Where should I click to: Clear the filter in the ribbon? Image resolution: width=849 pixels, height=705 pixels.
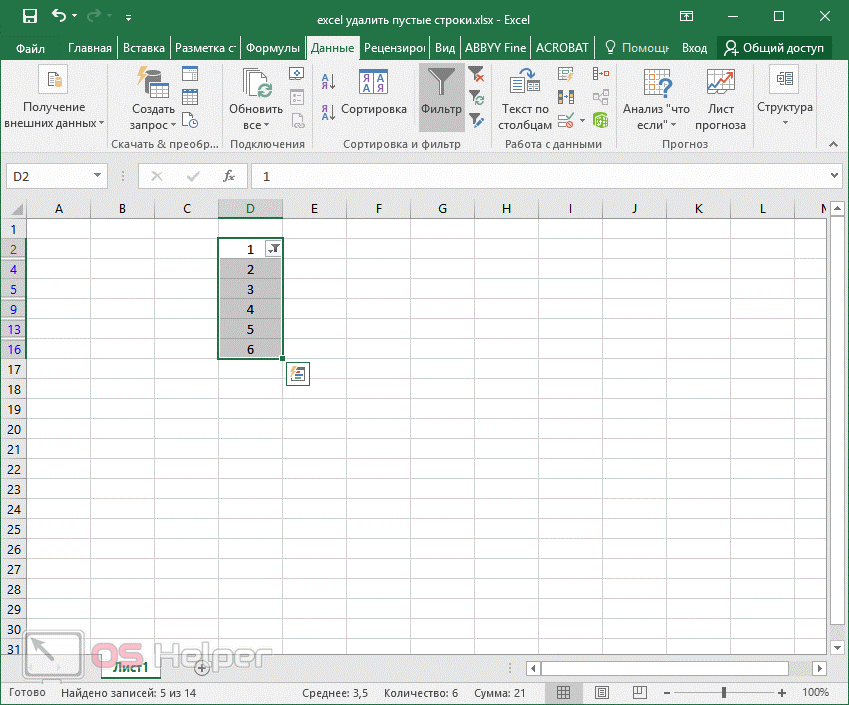(477, 75)
